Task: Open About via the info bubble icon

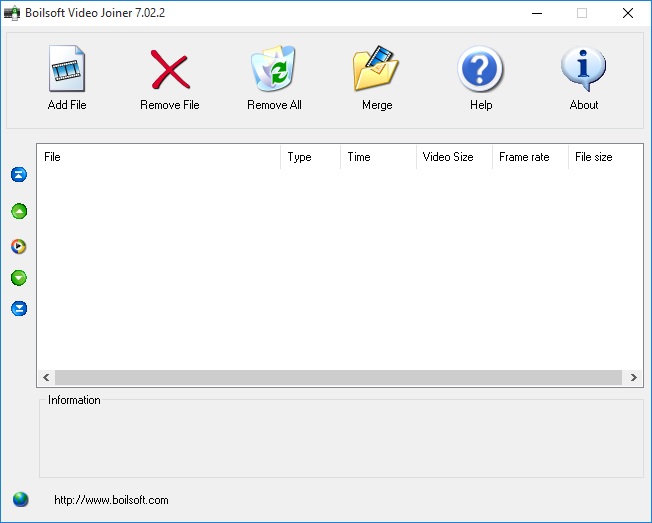Action: tap(583, 69)
